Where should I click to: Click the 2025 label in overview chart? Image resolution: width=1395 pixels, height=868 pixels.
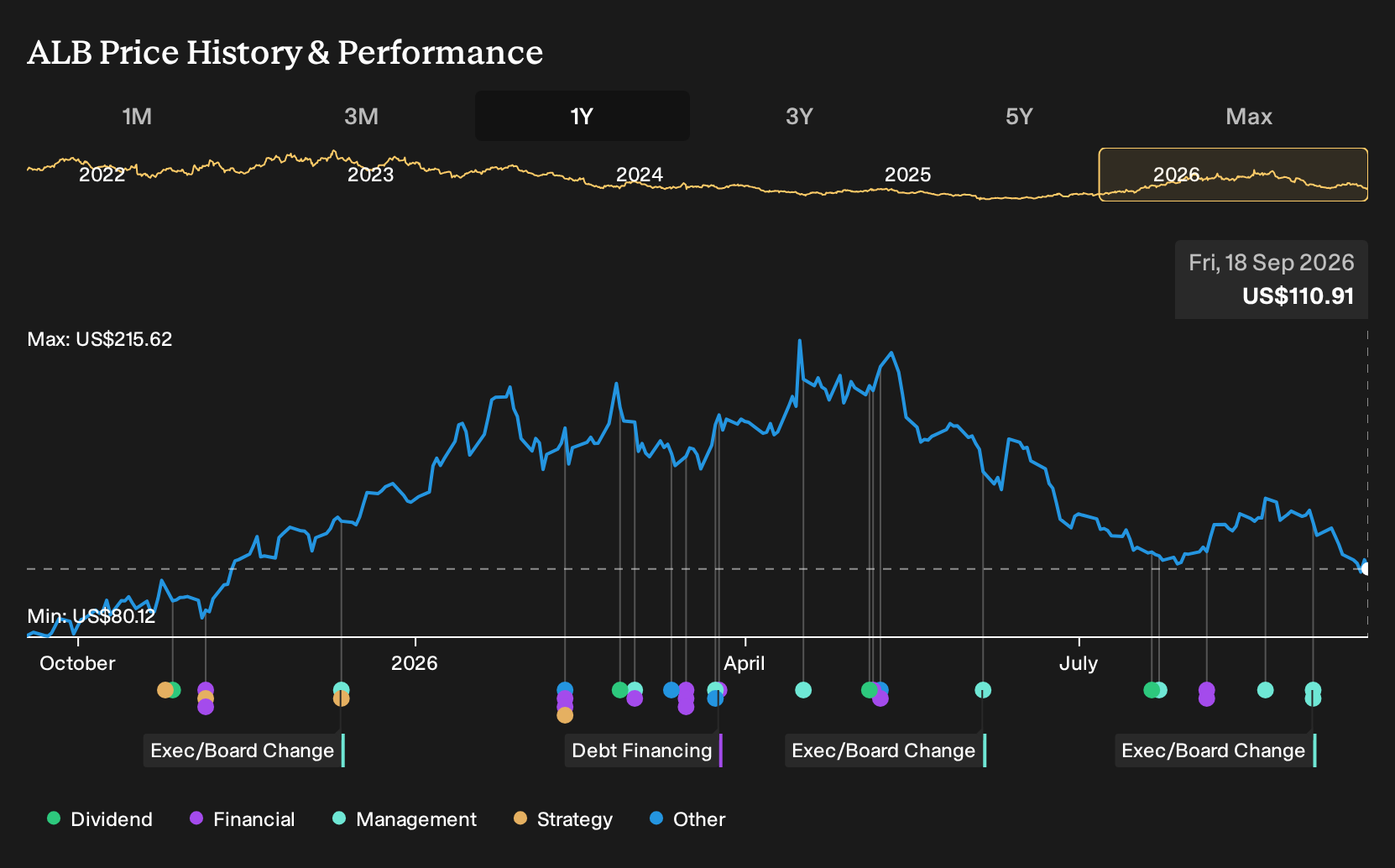tap(907, 175)
